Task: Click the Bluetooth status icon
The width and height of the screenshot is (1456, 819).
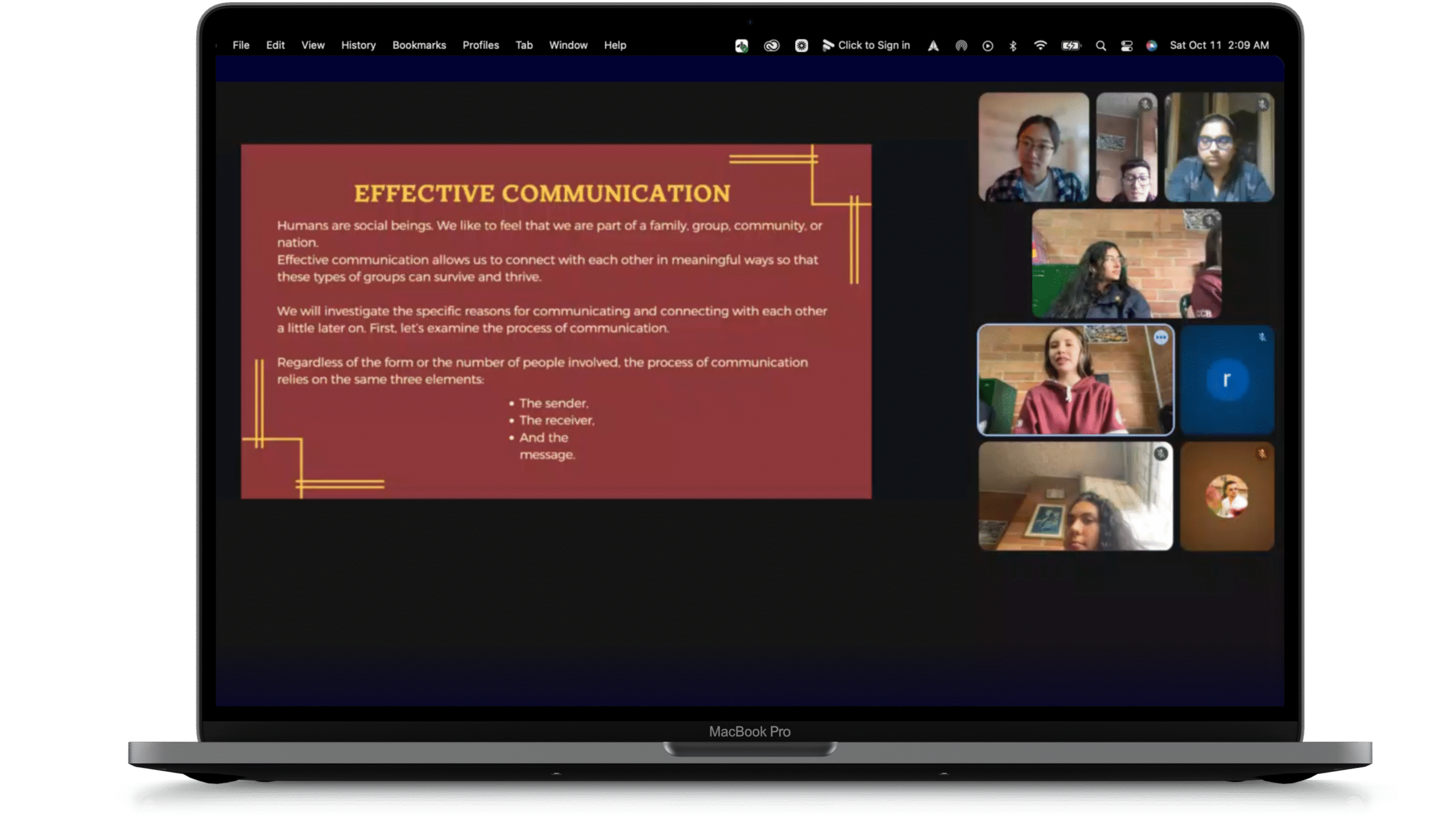Action: [1013, 45]
